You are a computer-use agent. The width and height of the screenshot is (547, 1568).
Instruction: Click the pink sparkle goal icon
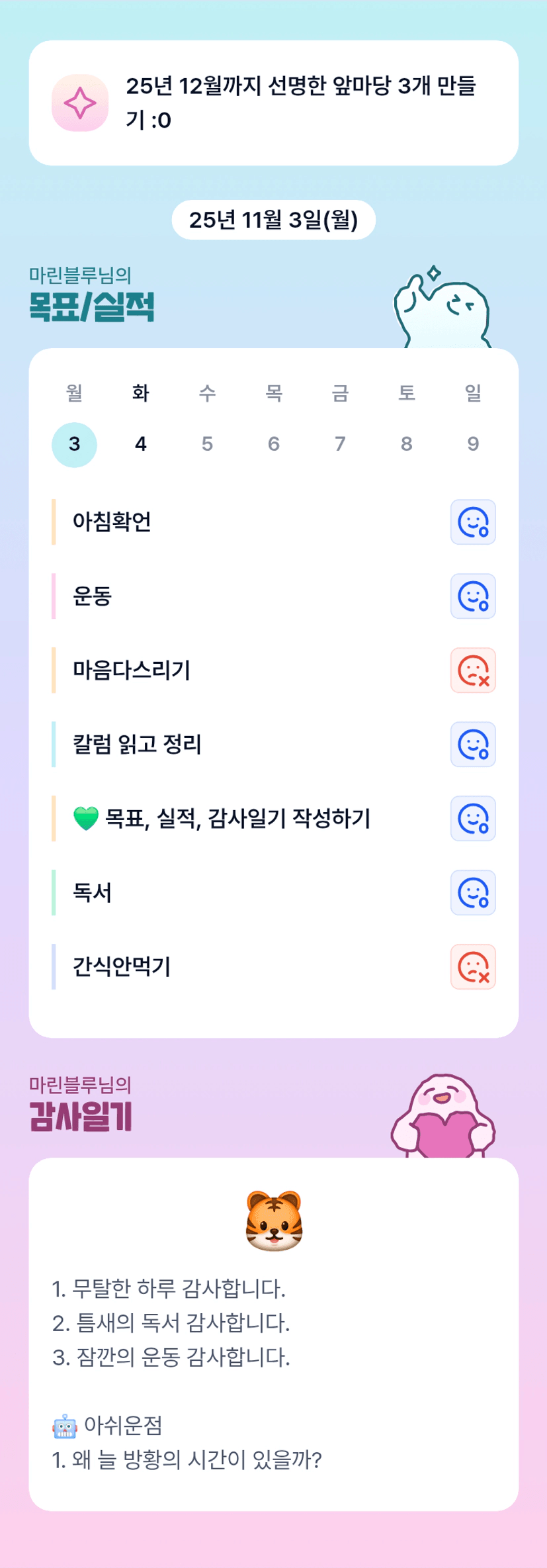(x=80, y=103)
